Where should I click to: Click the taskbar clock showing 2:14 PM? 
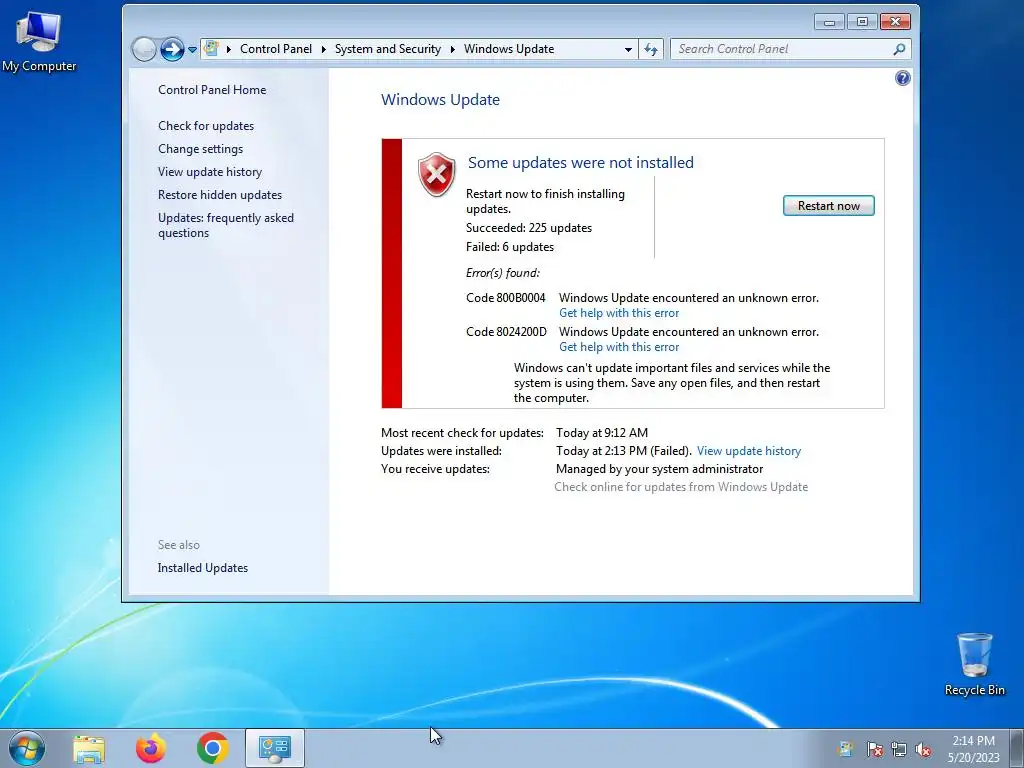pos(973,749)
